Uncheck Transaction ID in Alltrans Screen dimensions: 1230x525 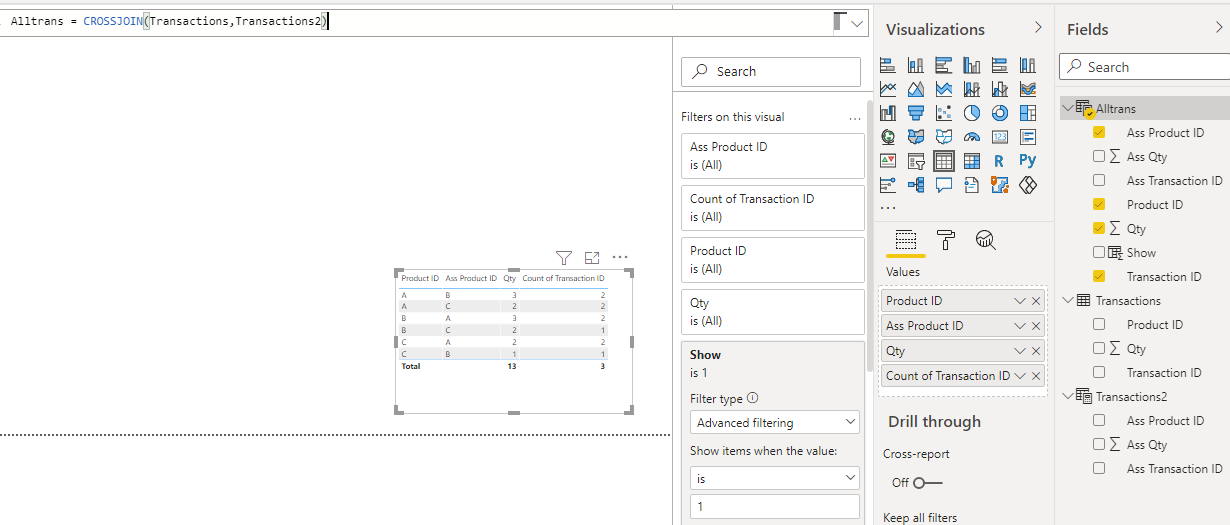1099,276
